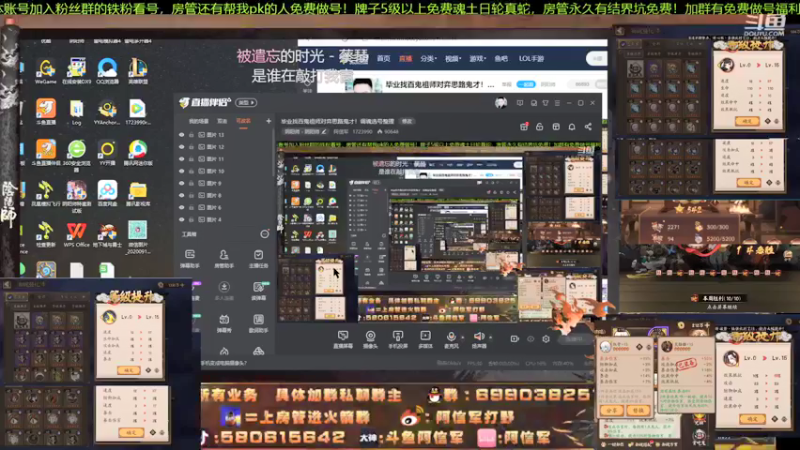This screenshot has height=450, width=800.
Task: Click the 麦克风 microphone icon
Action: pos(451,336)
